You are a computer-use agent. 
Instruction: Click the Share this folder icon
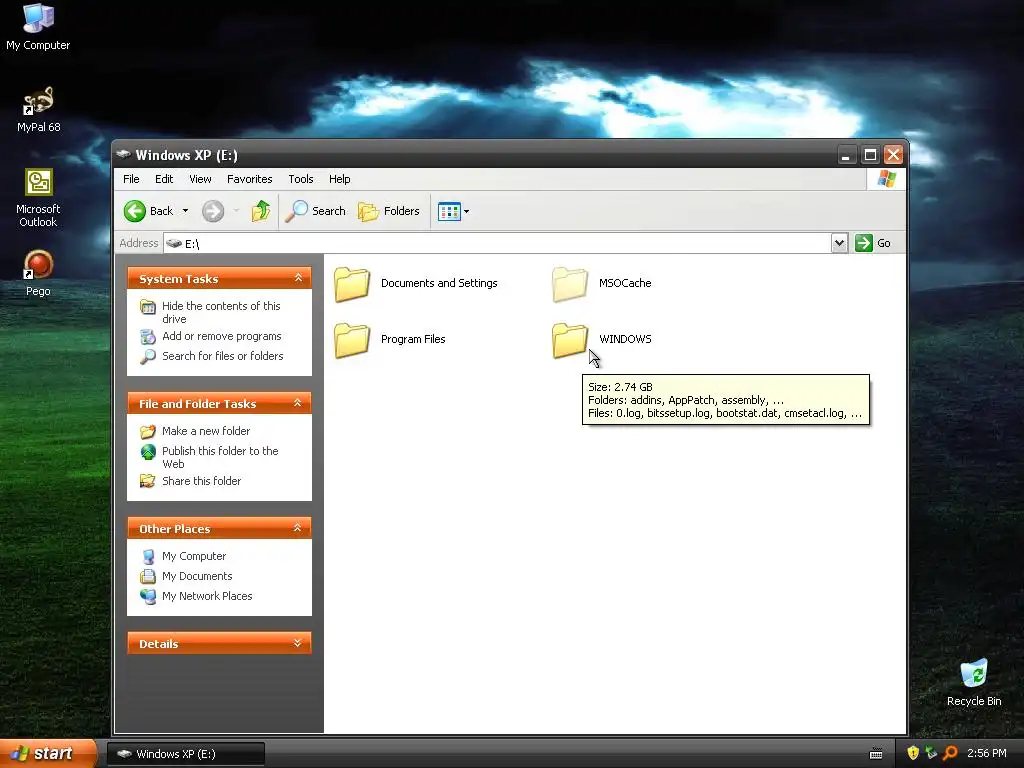pos(148,481)
